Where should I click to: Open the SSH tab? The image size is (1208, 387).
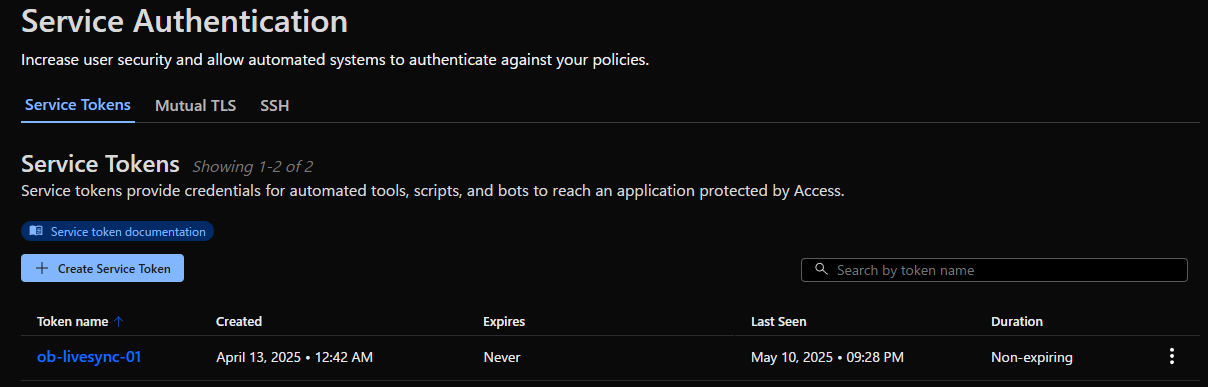pos(275,105)
